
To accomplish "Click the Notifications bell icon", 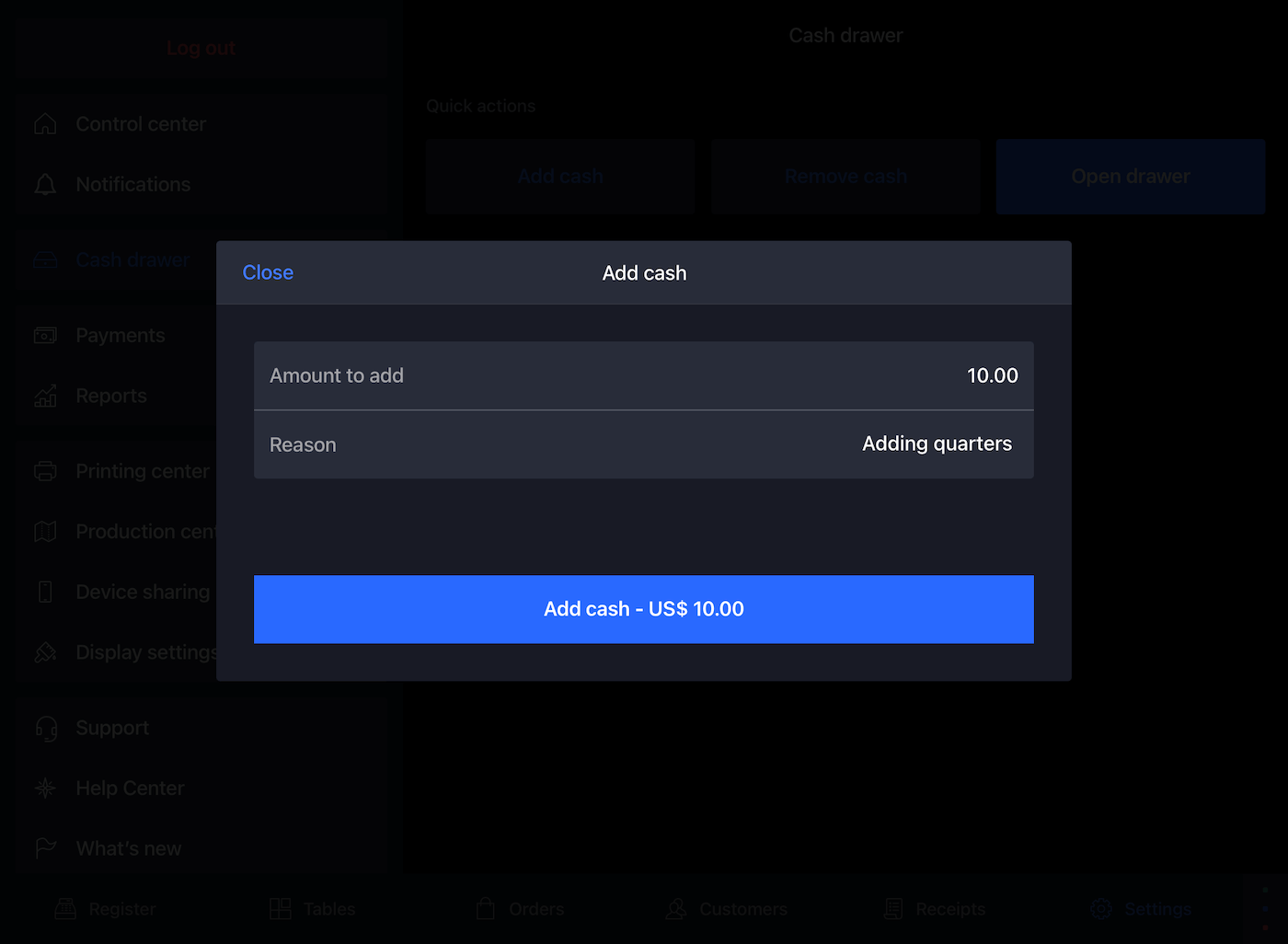I will pyautogui.click(x=45, y=185).
